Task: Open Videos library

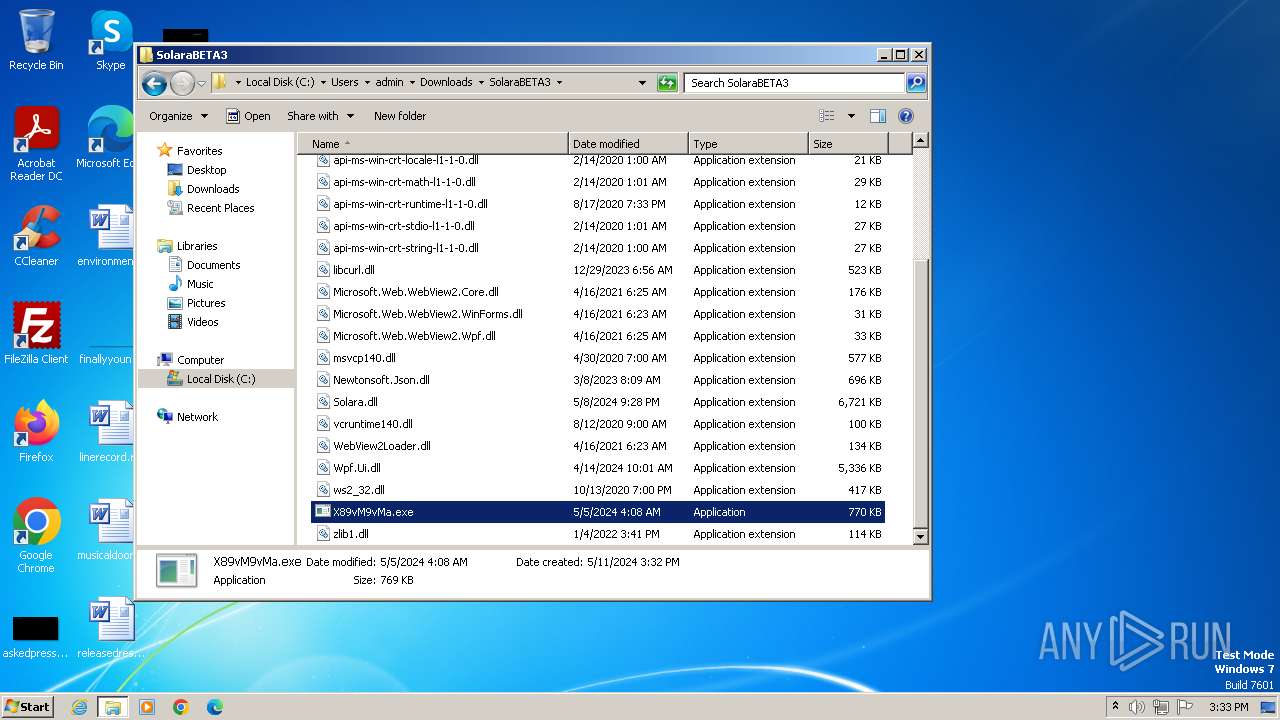Action: [202, 322]
